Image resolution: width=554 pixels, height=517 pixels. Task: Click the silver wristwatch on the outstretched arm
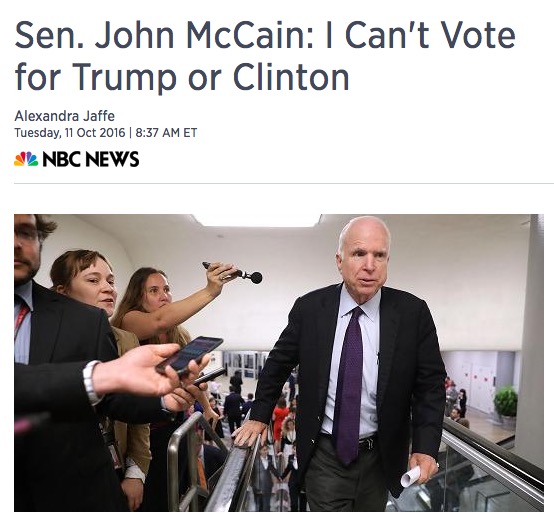91,383
